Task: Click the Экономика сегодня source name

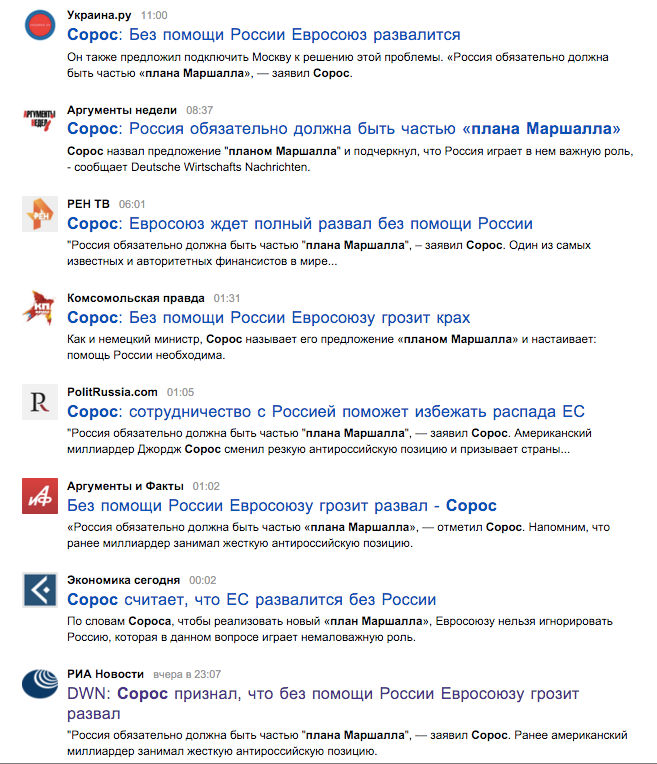Action: click(124, 580)
